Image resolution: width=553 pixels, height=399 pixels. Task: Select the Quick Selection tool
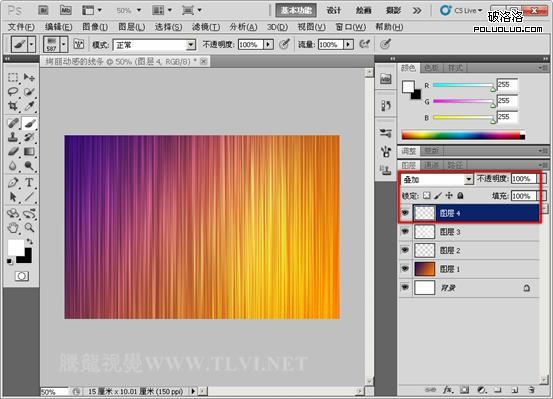pos(29,91)
